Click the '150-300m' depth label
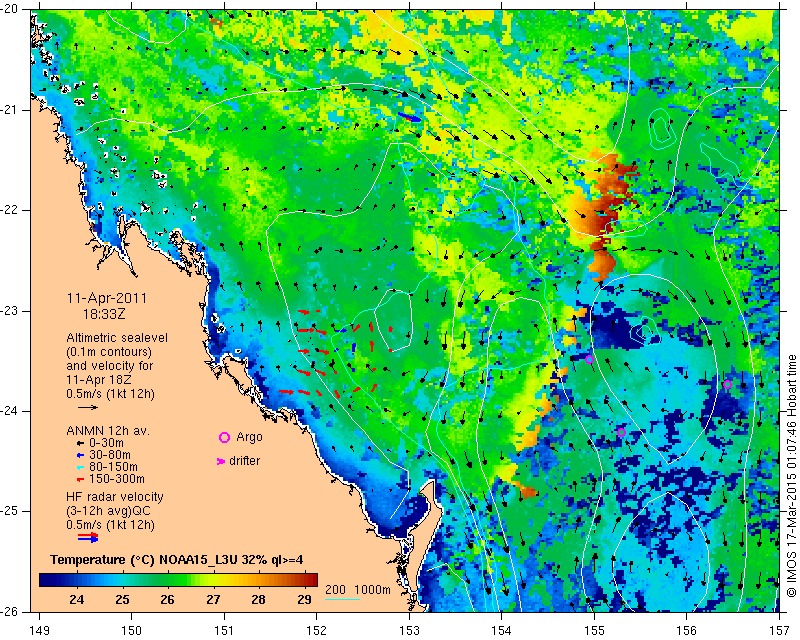 (x=116, y=479)
